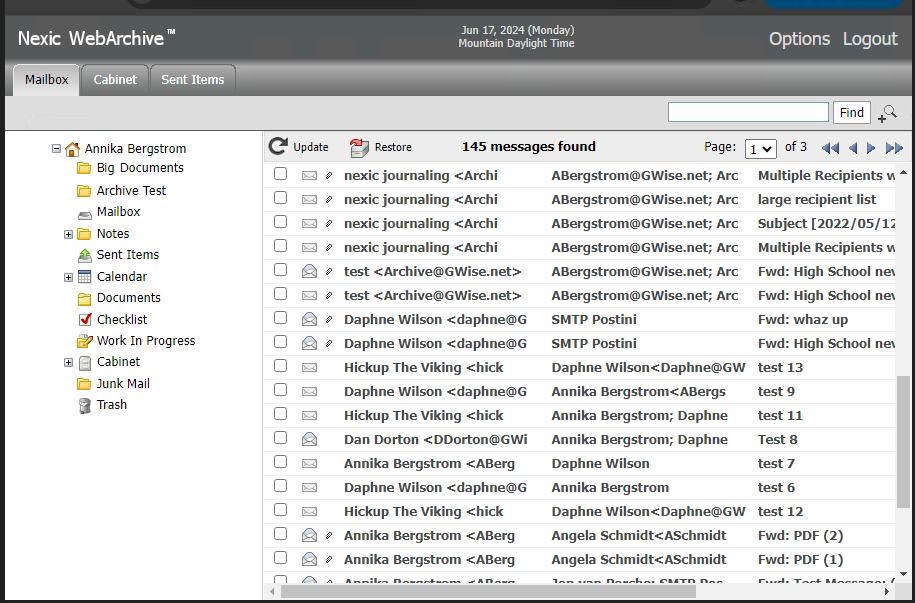Click the Work In Progress icon
Image resolution: width=915 pixels, height=603 pixels.
tap(85, 341)
